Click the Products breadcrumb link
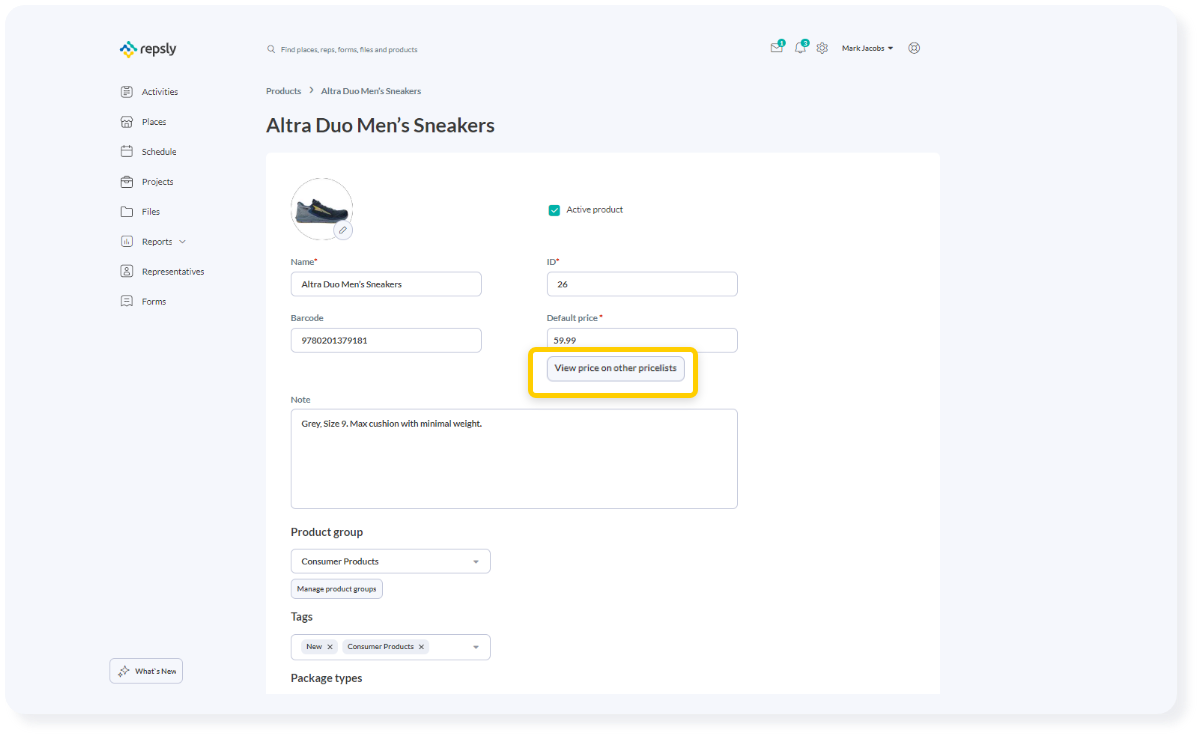 pyautogui.click(x=284, y=91)
